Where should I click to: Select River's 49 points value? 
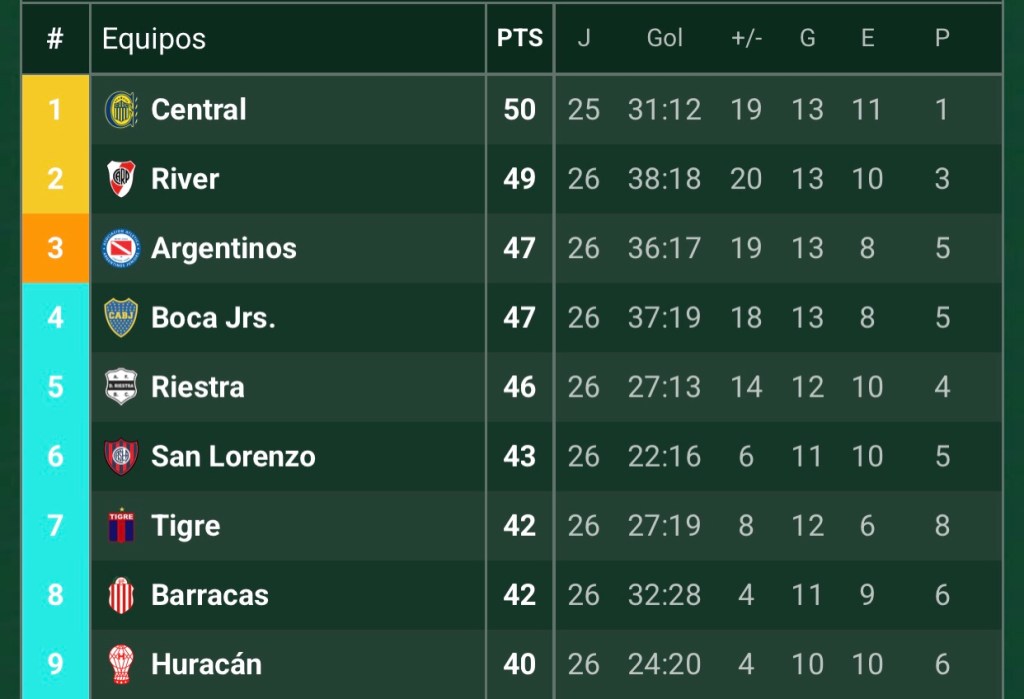(520, 179)
